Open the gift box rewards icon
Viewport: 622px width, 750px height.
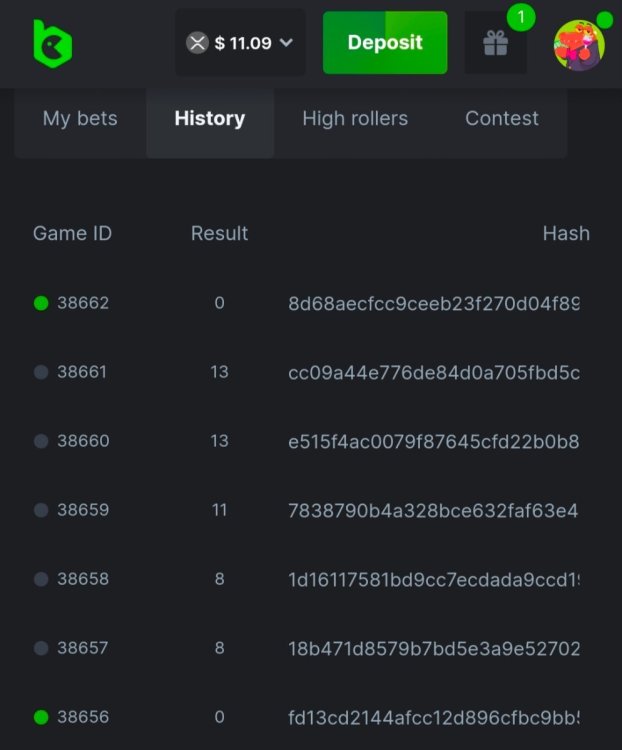[x=496, y=43]
